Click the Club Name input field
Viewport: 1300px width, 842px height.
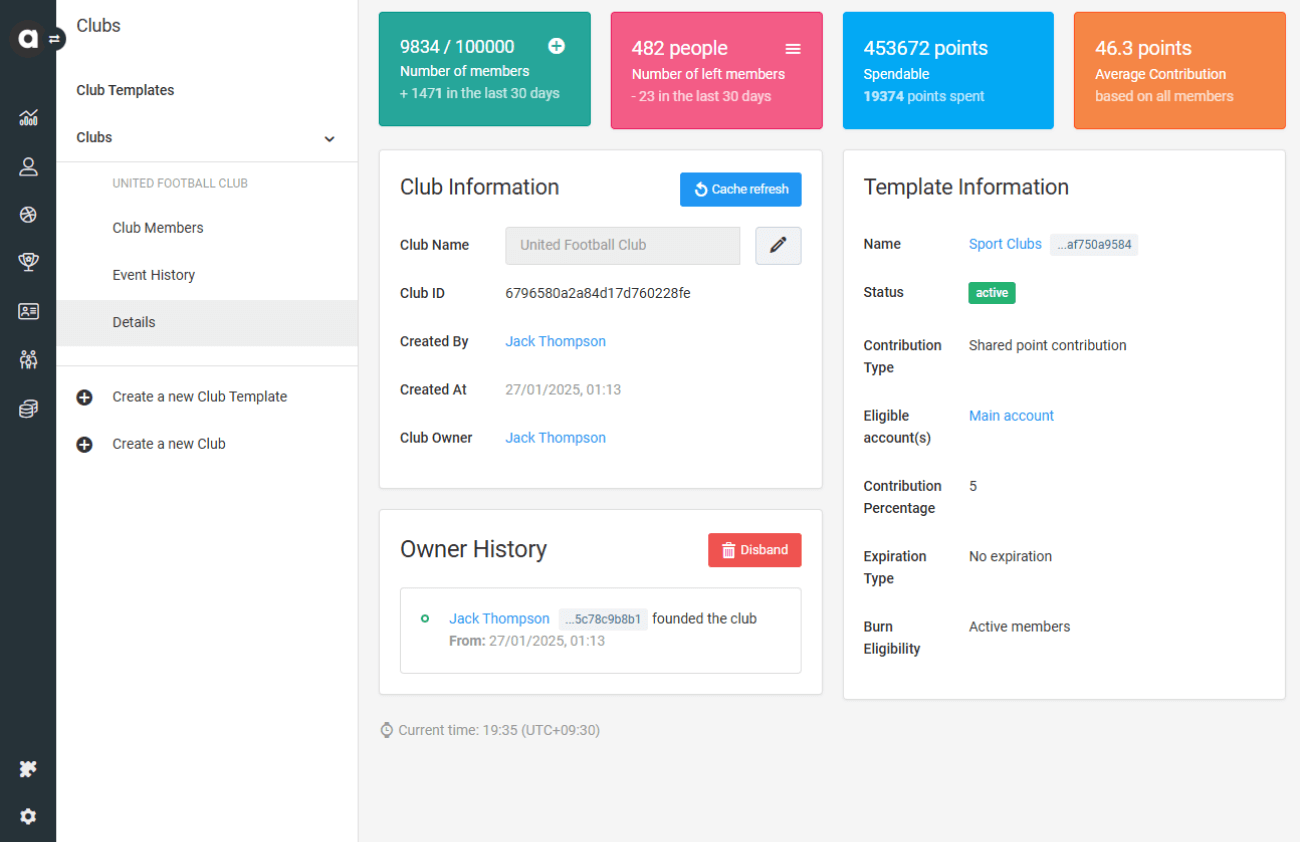622,245
